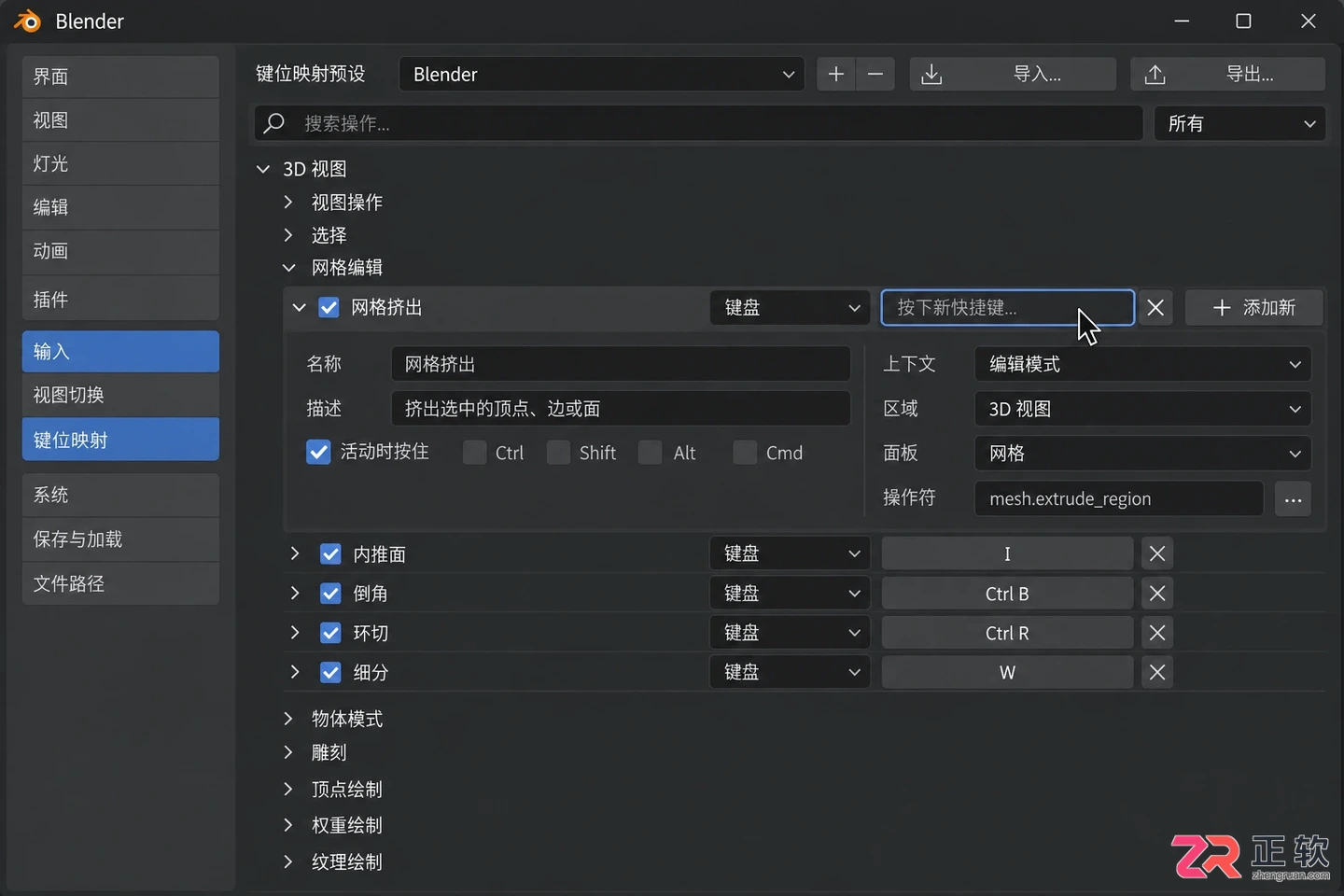
Task: Expand the 选择 section
Action: point(288,234)
